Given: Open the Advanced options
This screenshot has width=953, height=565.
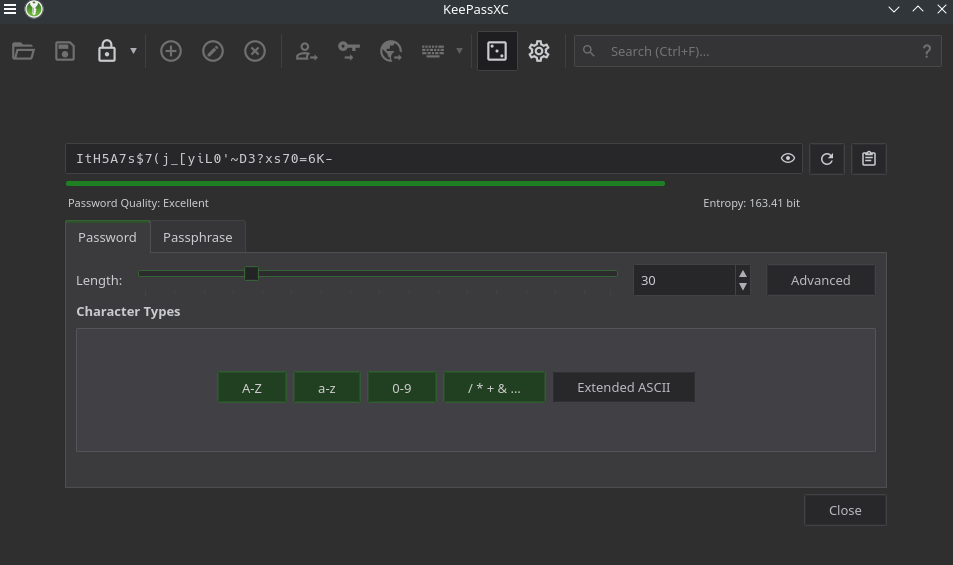Looking at the screenshot, I should 821,280.
